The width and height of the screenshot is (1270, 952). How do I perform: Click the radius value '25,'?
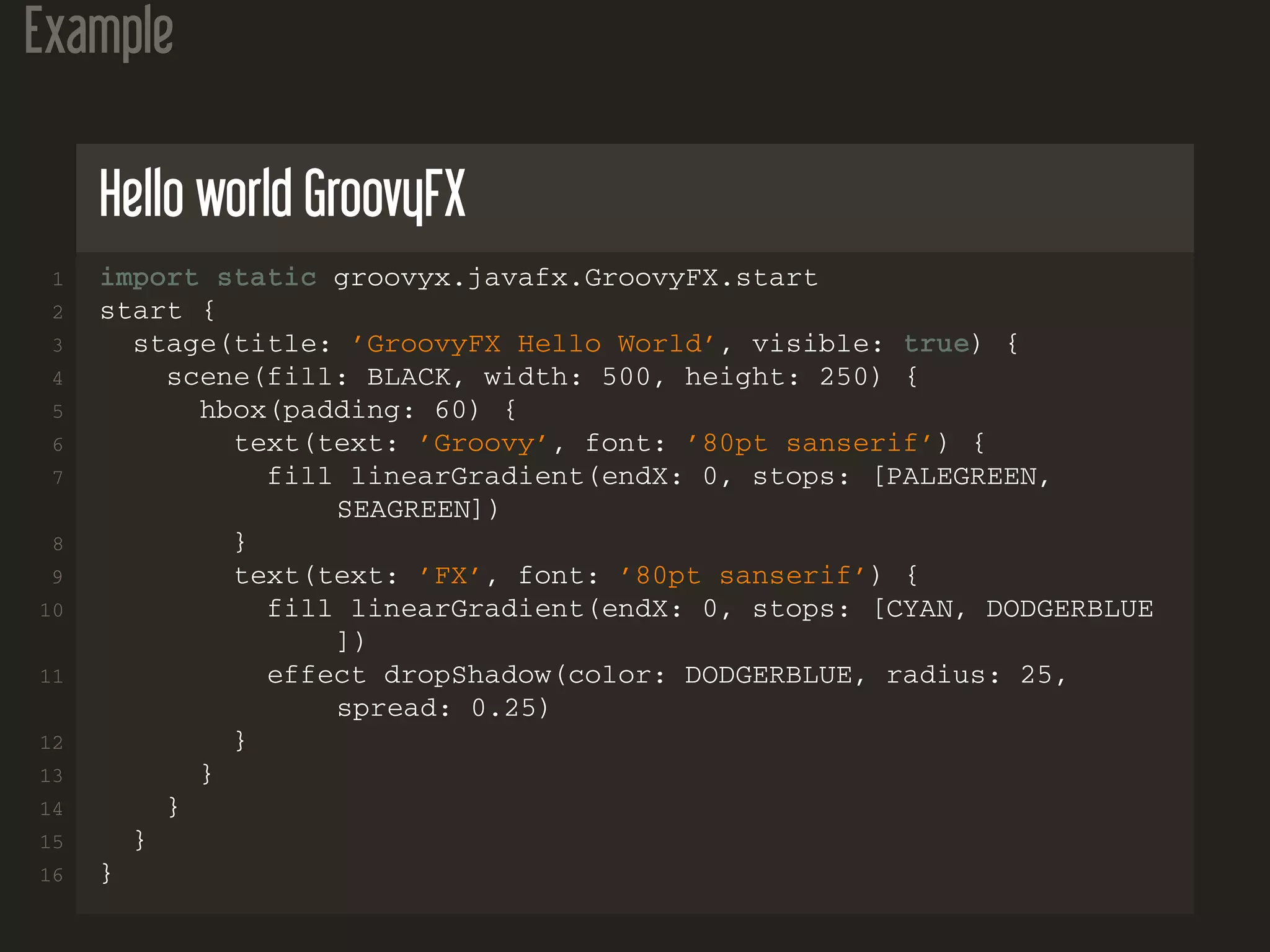click(1044, 675)
